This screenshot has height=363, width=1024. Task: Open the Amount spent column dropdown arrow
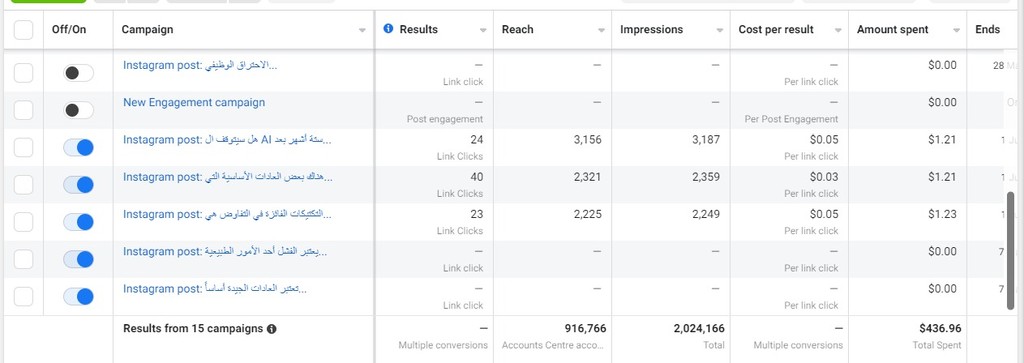tap(956, 30)
